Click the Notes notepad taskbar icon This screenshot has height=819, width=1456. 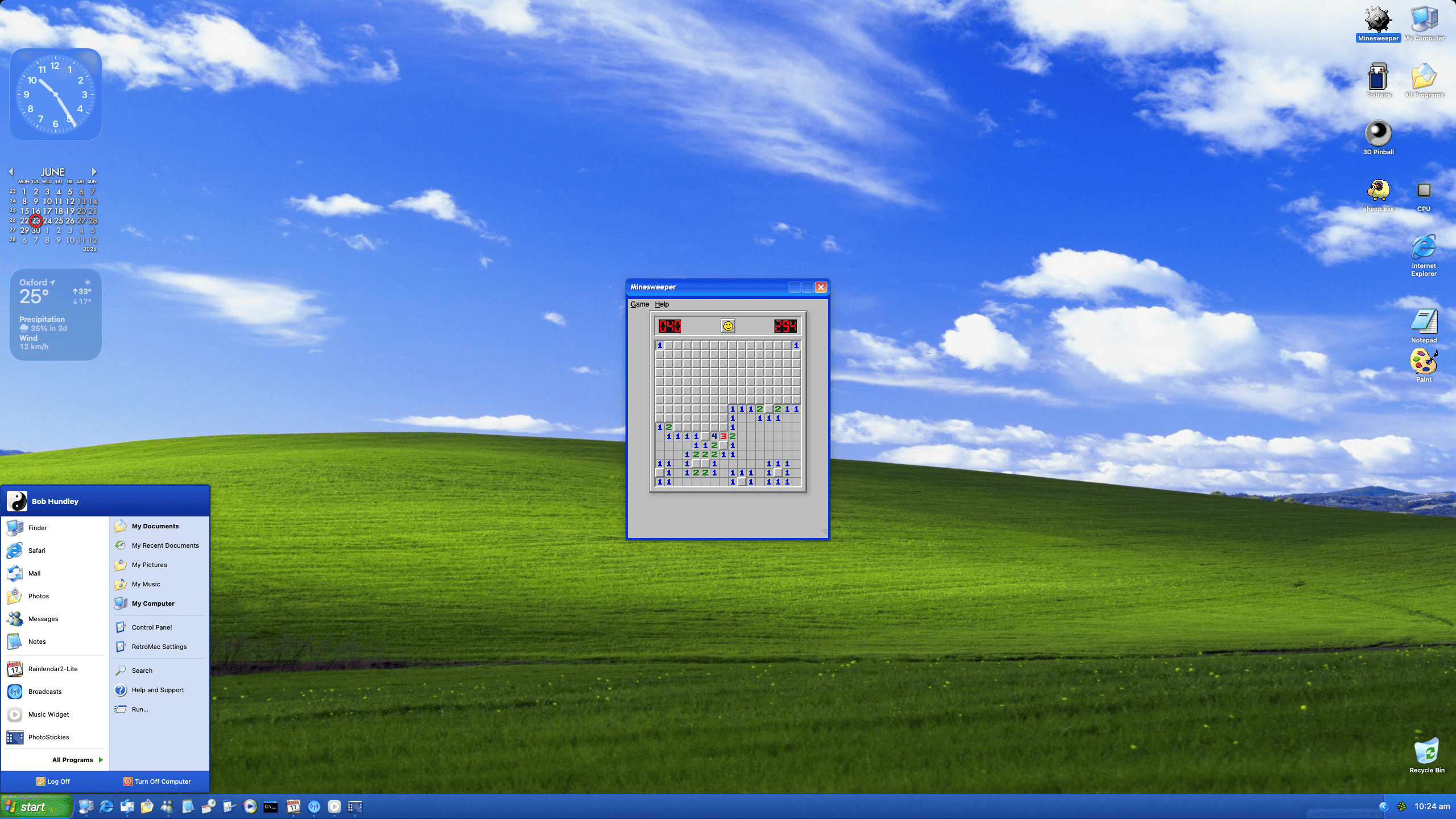188,806
